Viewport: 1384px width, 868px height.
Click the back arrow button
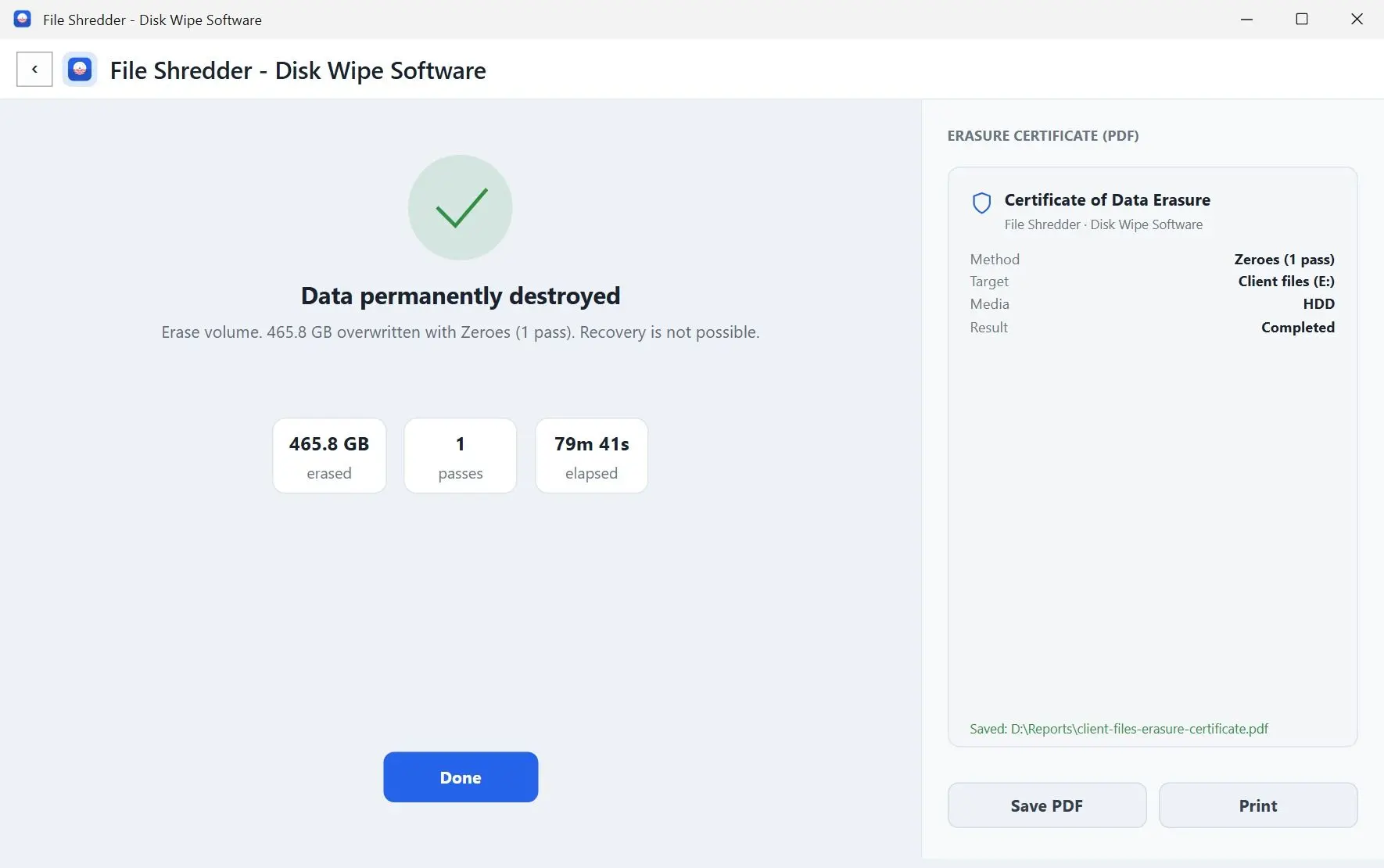click(x=34, y=70)
